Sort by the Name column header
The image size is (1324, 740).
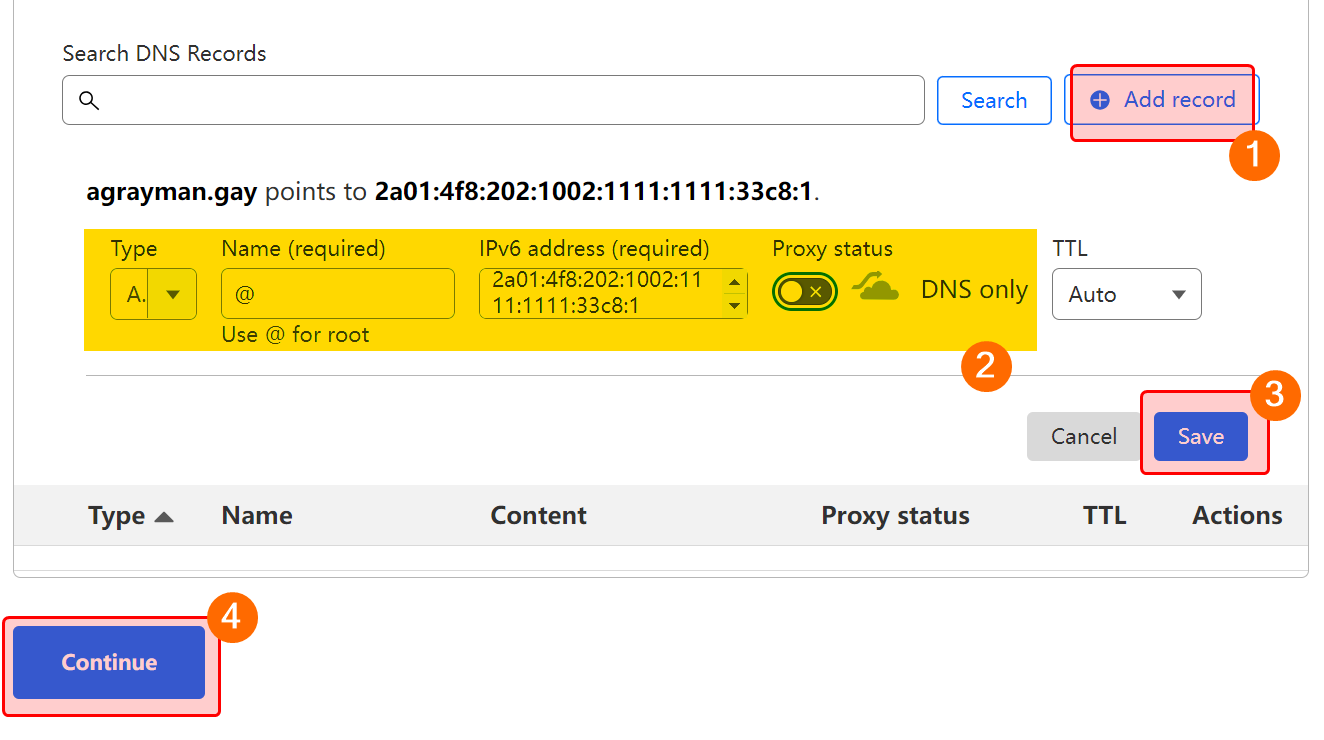tap(257, 516)
